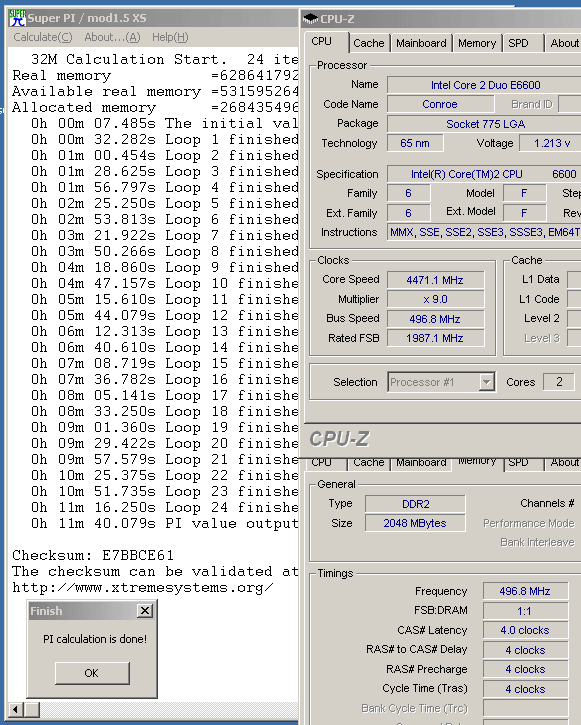Image resolution: width=581 pixels, height=725 pixels.
Task: Select the CPU tab in upper CPU-Z
Action: pos(326,42)
